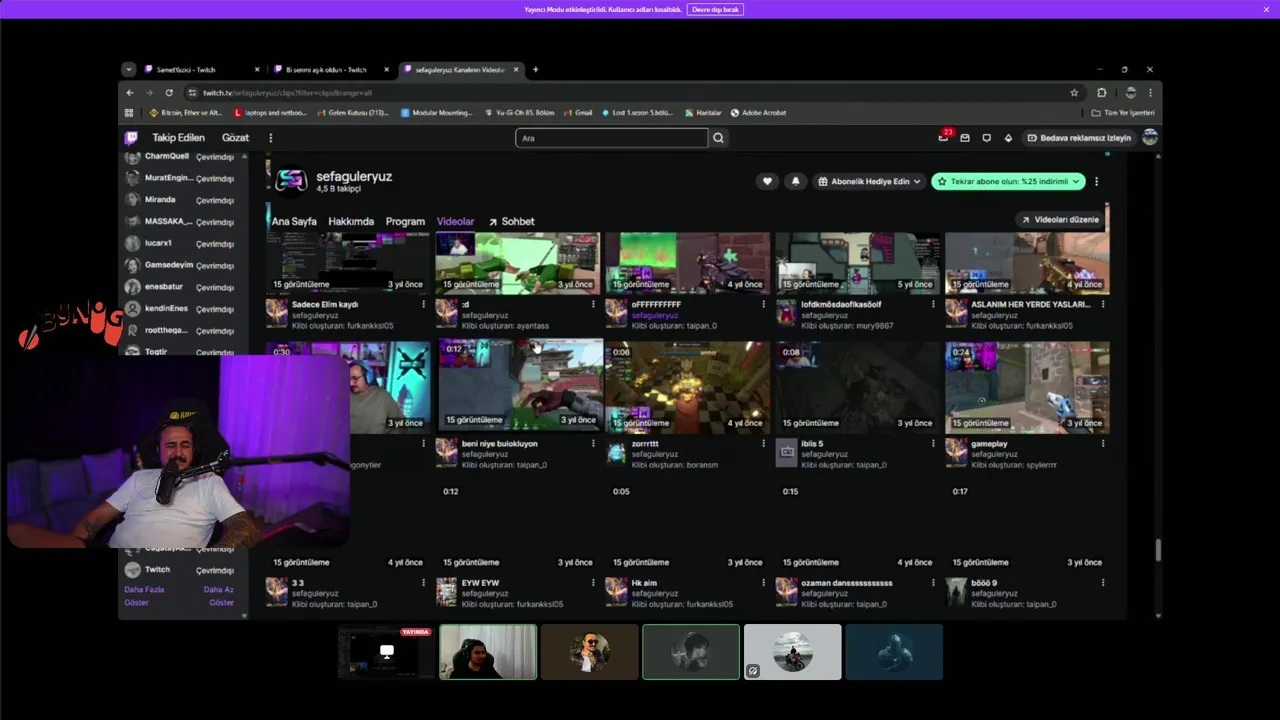This screenshot has width=1280, height=720.
Task: Select kendinEnes in followed channels list
Action: click(180, 309)
